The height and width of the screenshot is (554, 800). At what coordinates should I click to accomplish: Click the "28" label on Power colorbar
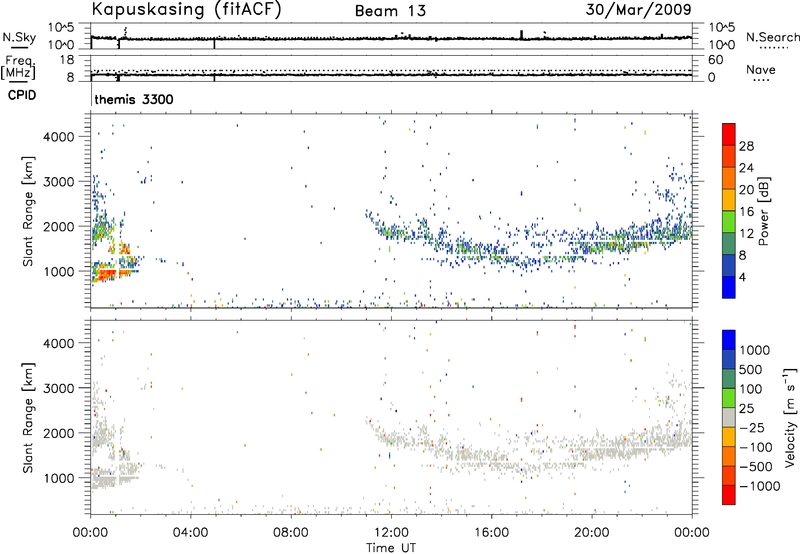(746, 146)
